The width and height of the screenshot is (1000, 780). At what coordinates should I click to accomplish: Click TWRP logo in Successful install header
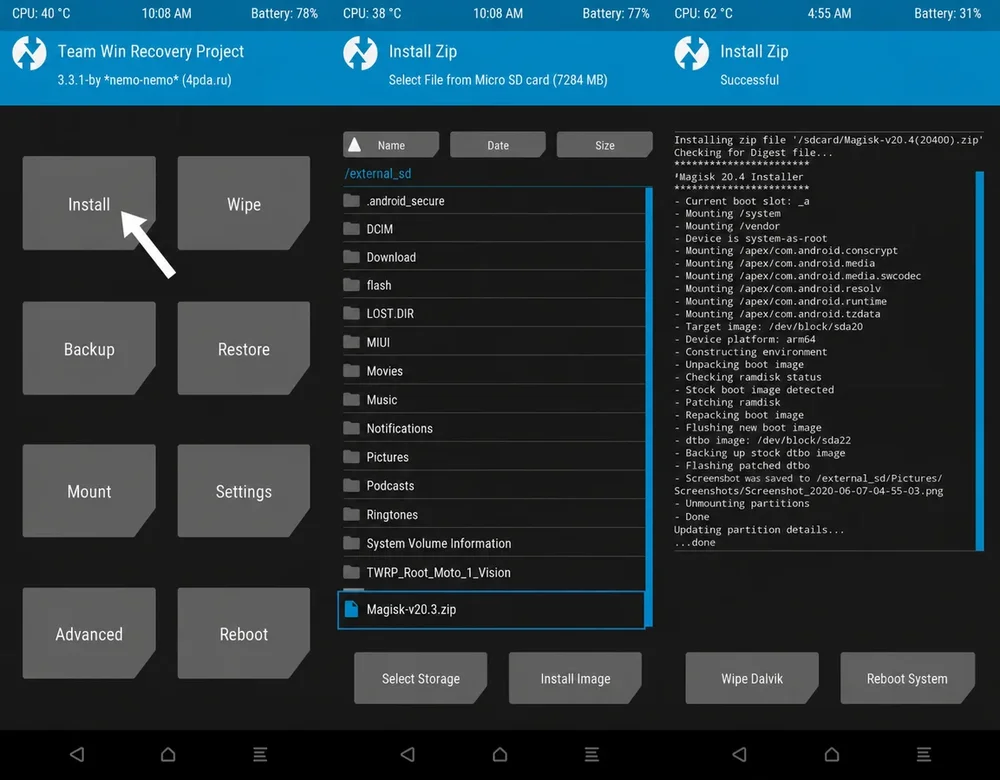point(692,53)
